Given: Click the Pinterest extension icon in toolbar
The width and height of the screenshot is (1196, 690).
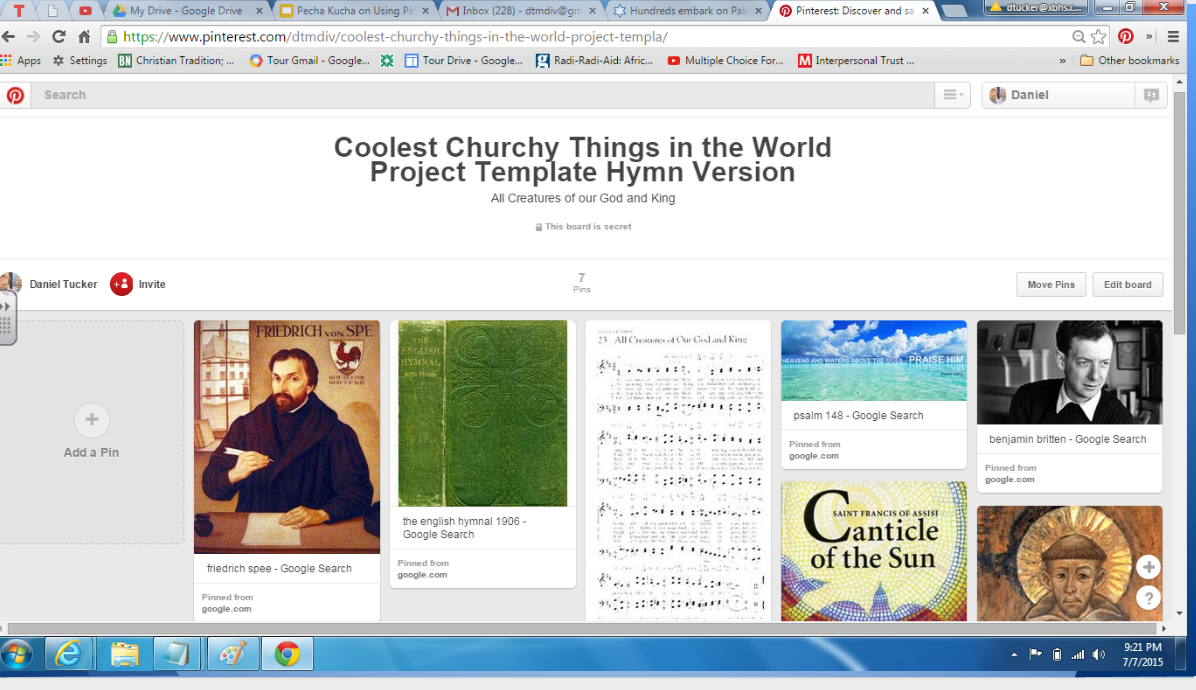Looking at the screenshot, I should click(x=1125, y=37).
